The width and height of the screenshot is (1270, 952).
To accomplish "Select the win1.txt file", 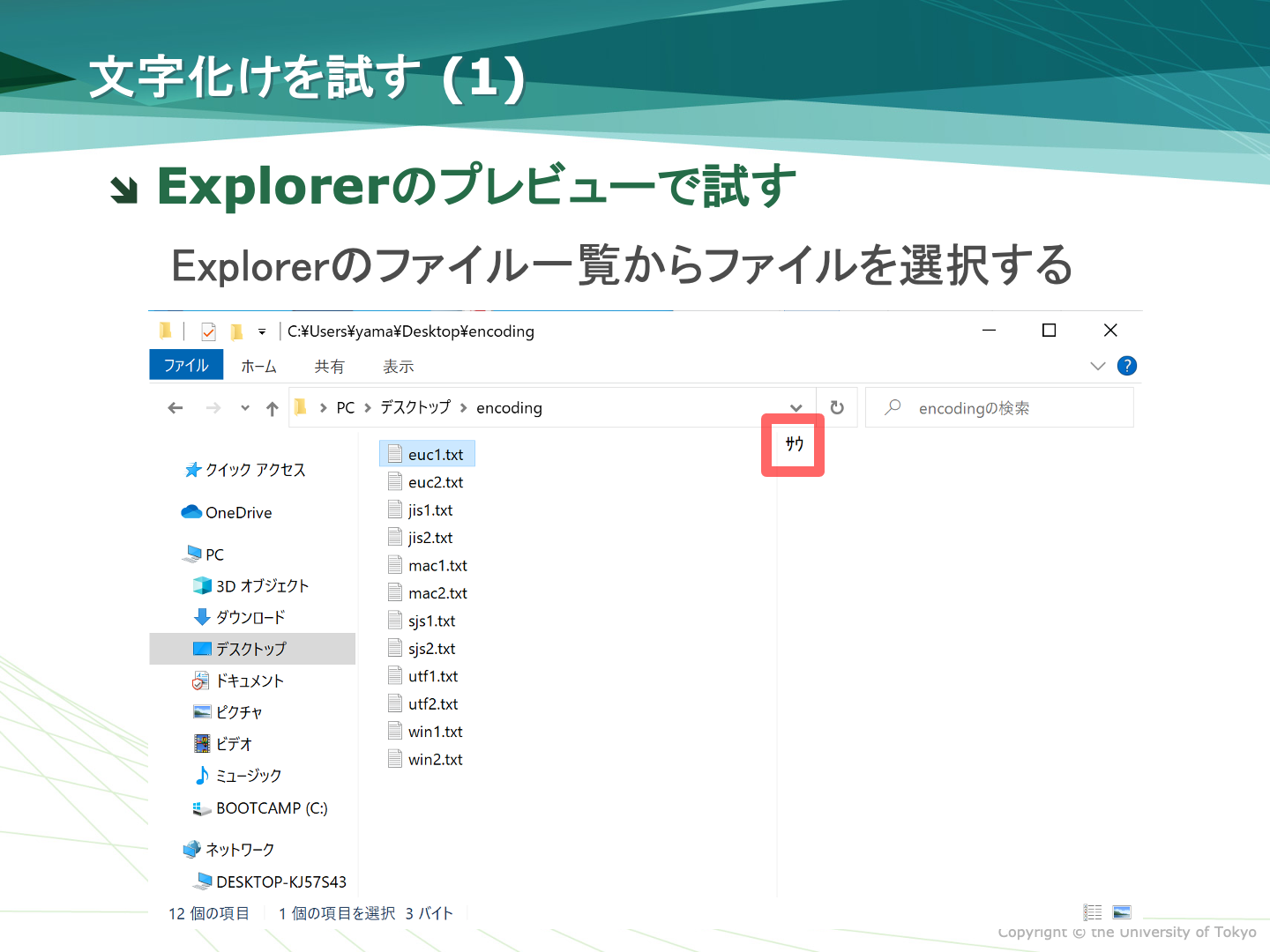I will 426,732.
